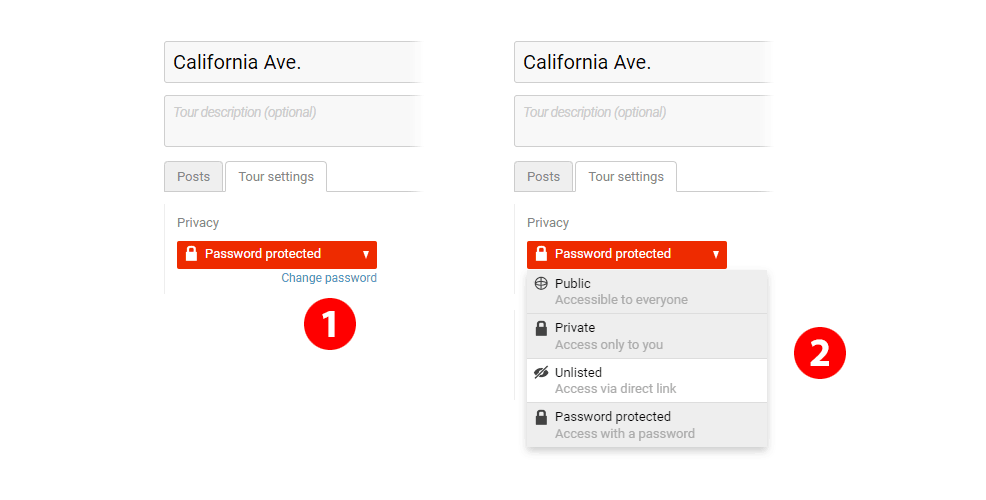
Task: Click arrow on left Password protected dropdown
Action: (366, 254)
